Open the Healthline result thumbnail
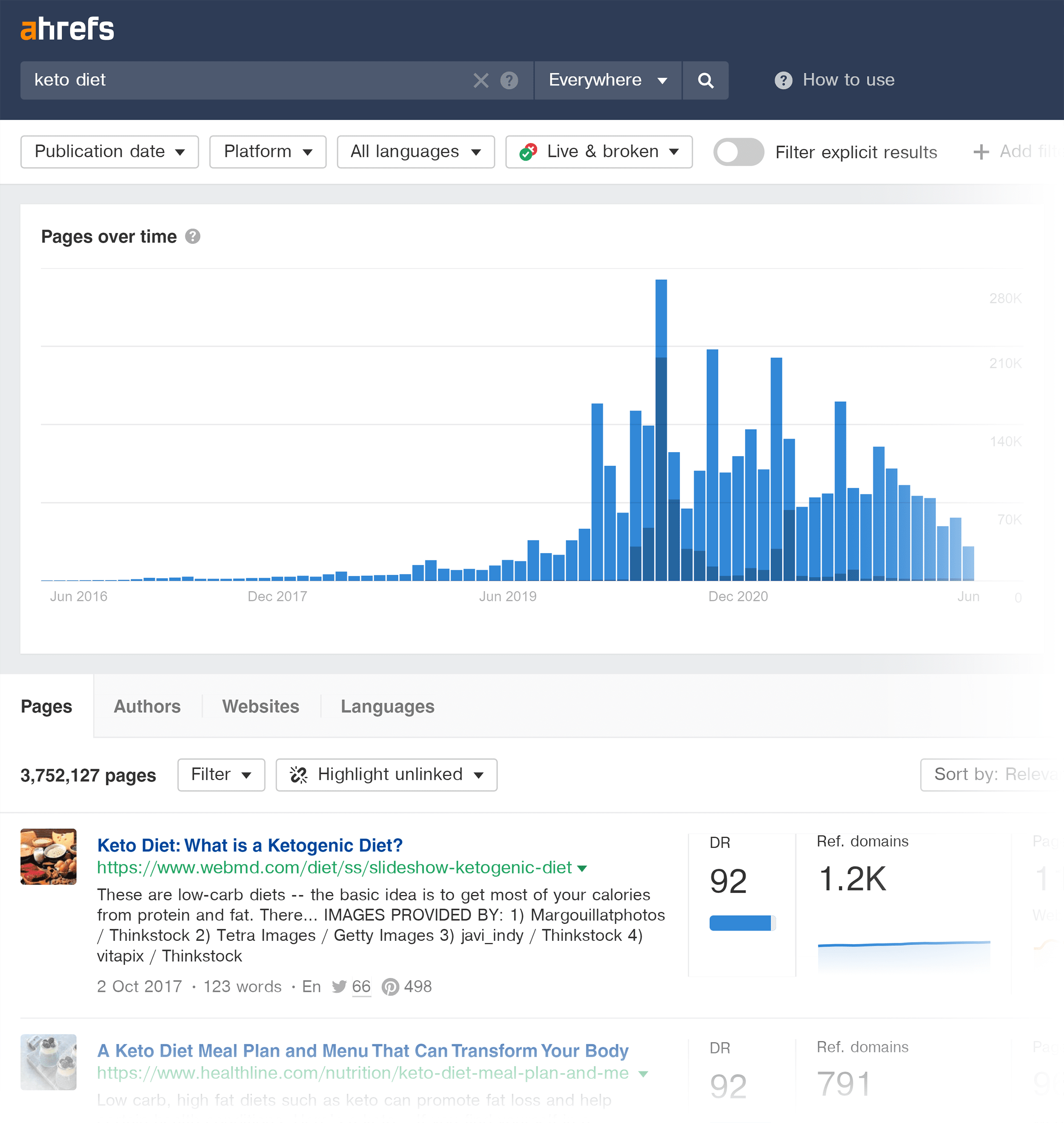Image resolution: width=1064 pixels, height=1123 pixels. tap(48, 1062)
